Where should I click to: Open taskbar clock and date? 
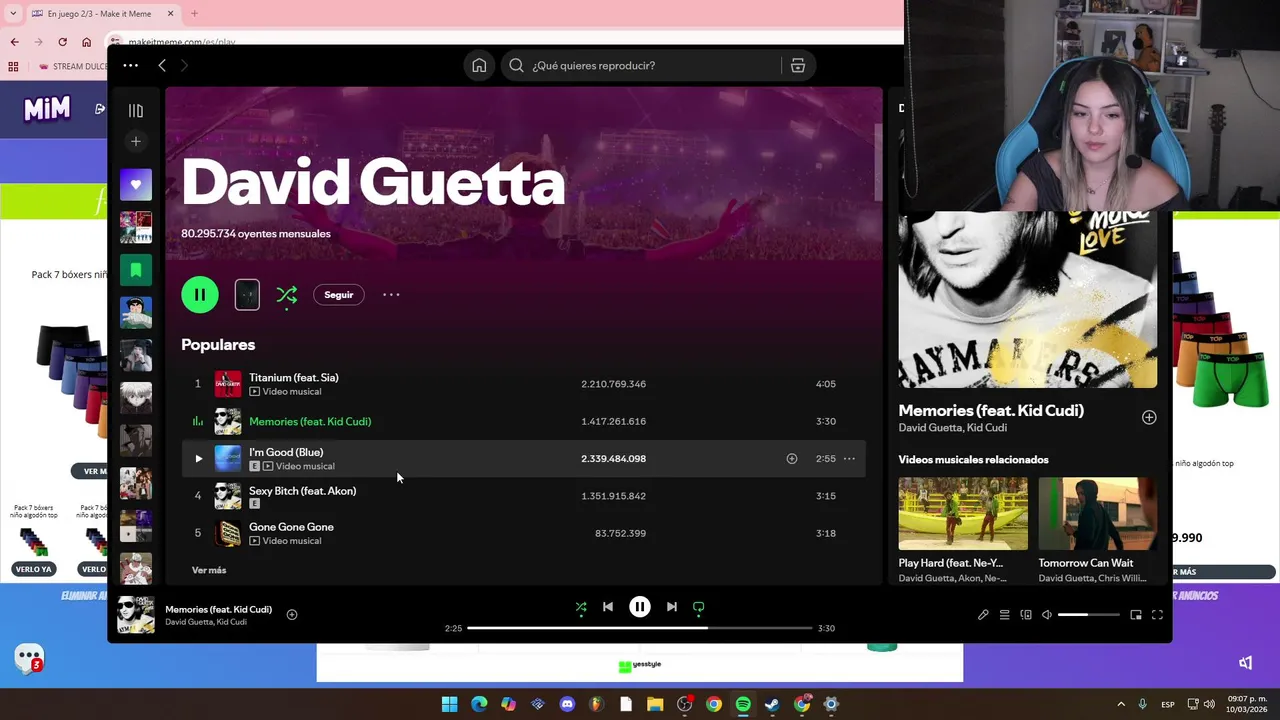click(x=1246, y=704)
